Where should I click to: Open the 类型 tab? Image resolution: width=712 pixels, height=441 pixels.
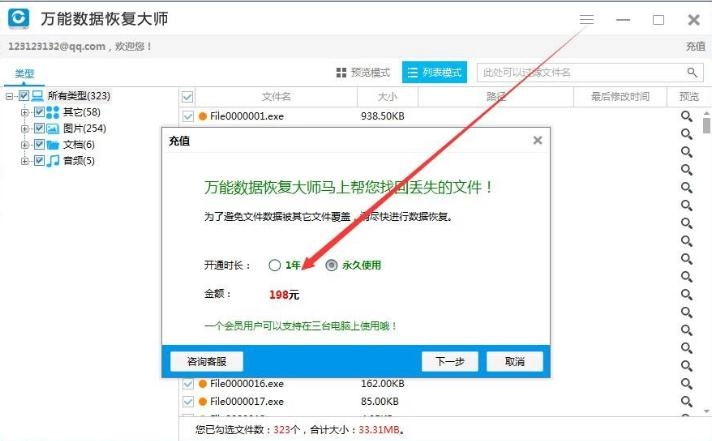(x=25, y=74)
